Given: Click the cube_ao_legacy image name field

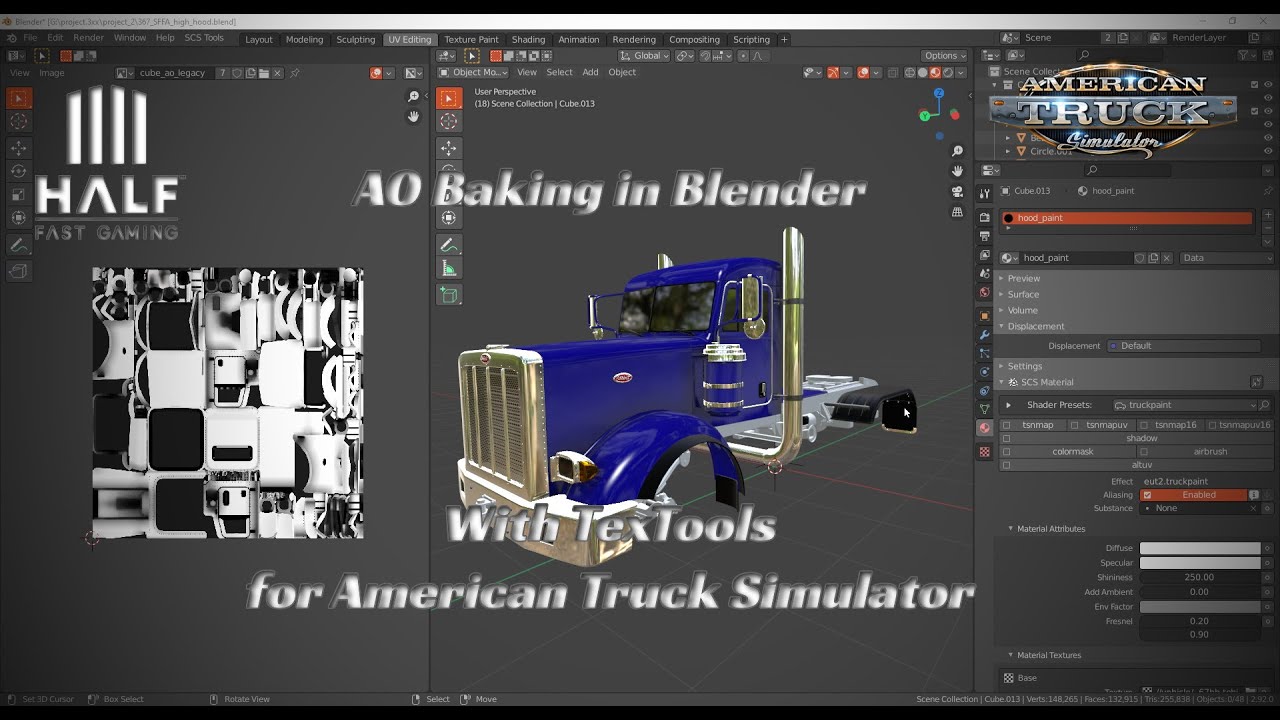Looking at the screenshot, I should point(175,73).
